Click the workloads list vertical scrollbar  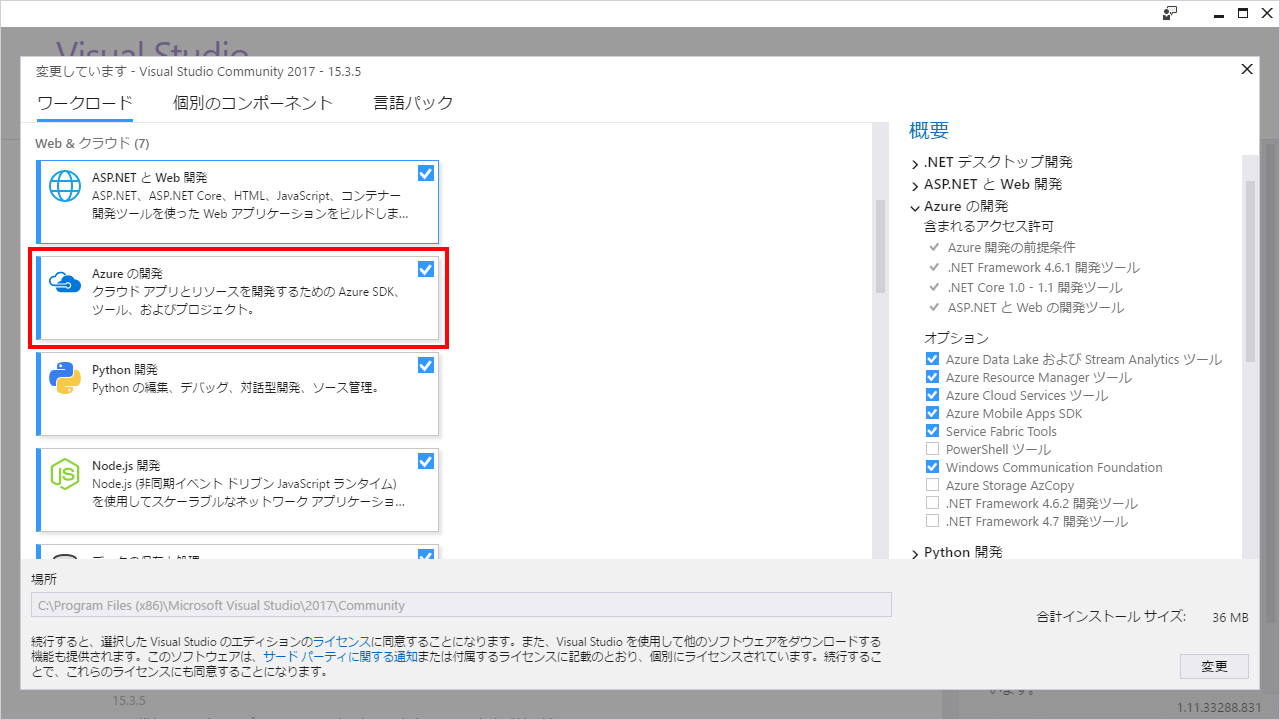point(880,245)
